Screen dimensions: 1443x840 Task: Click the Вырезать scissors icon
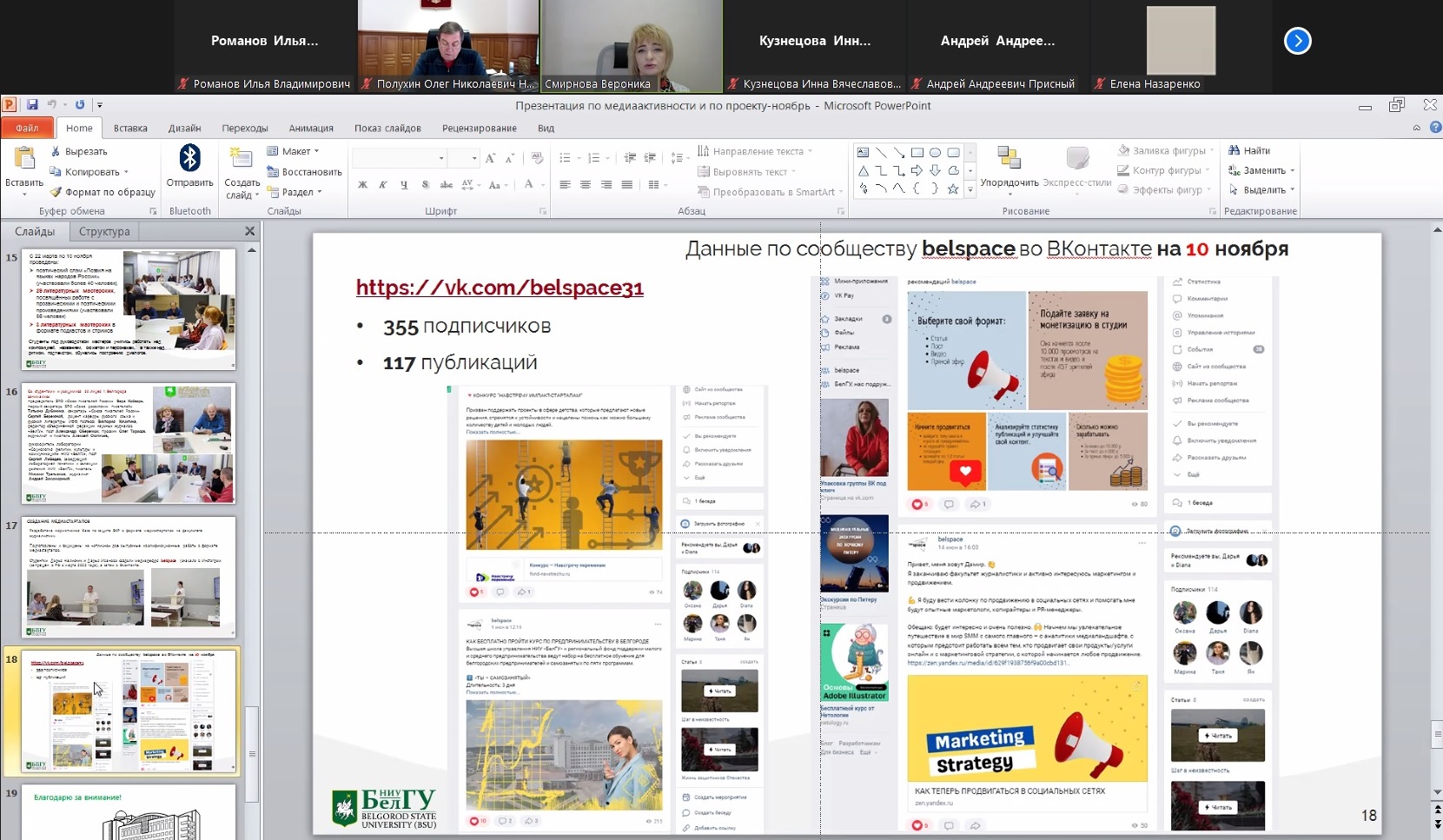coord(56,151)
